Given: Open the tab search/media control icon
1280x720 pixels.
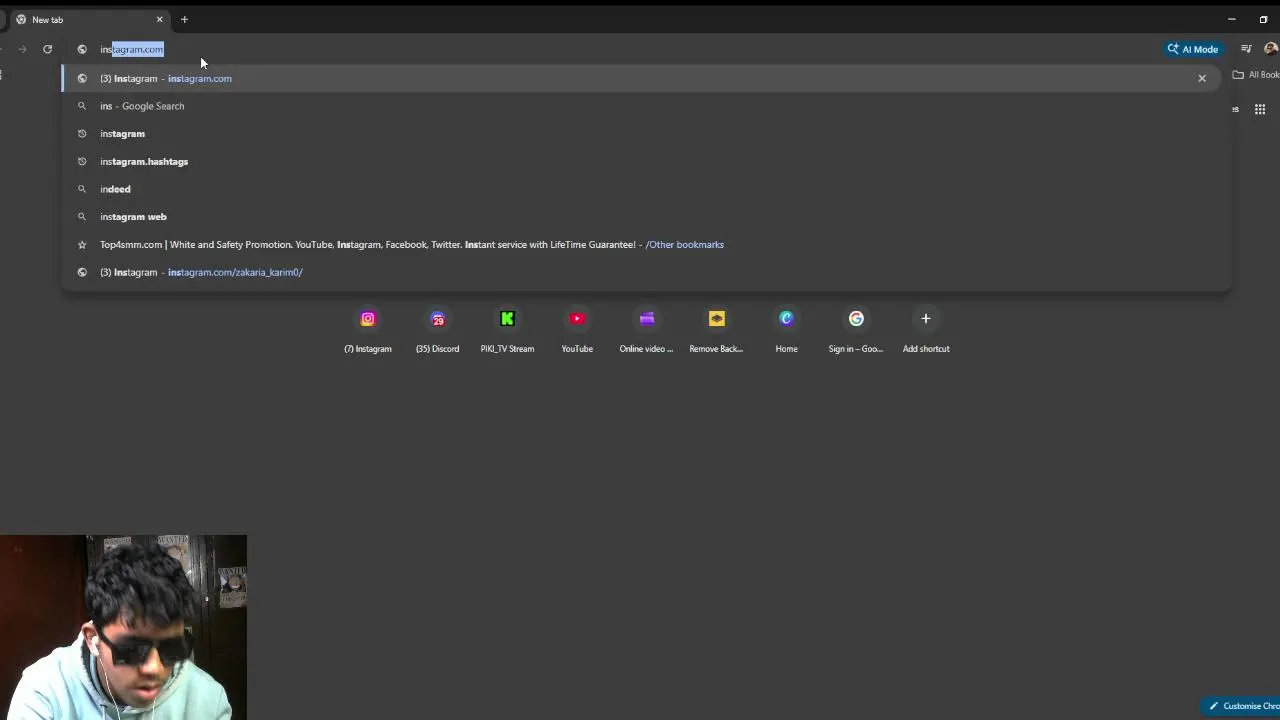Looking at the screenshot, I should 1246,49.
